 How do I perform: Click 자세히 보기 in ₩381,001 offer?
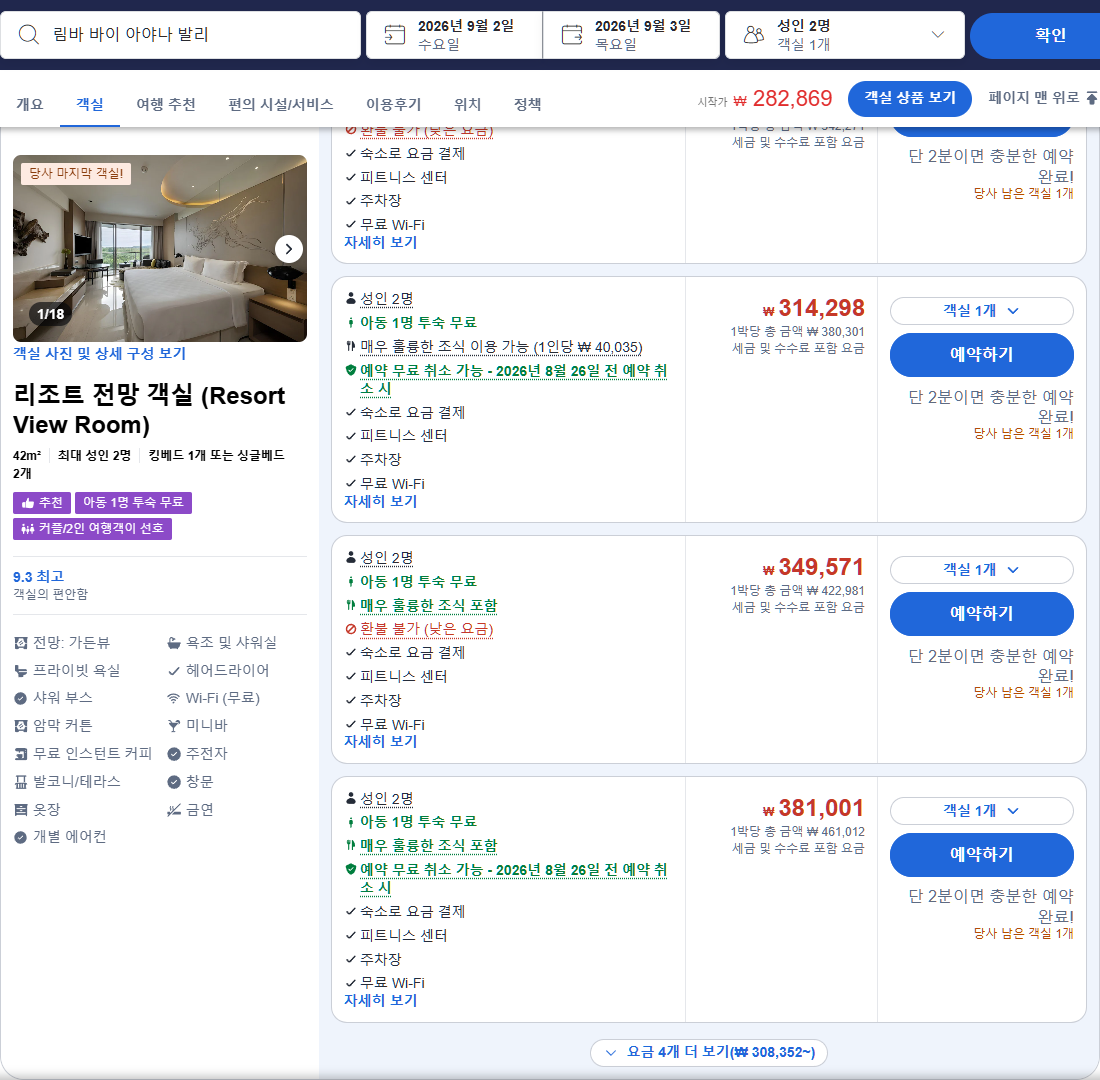[x=380, y=1001]
